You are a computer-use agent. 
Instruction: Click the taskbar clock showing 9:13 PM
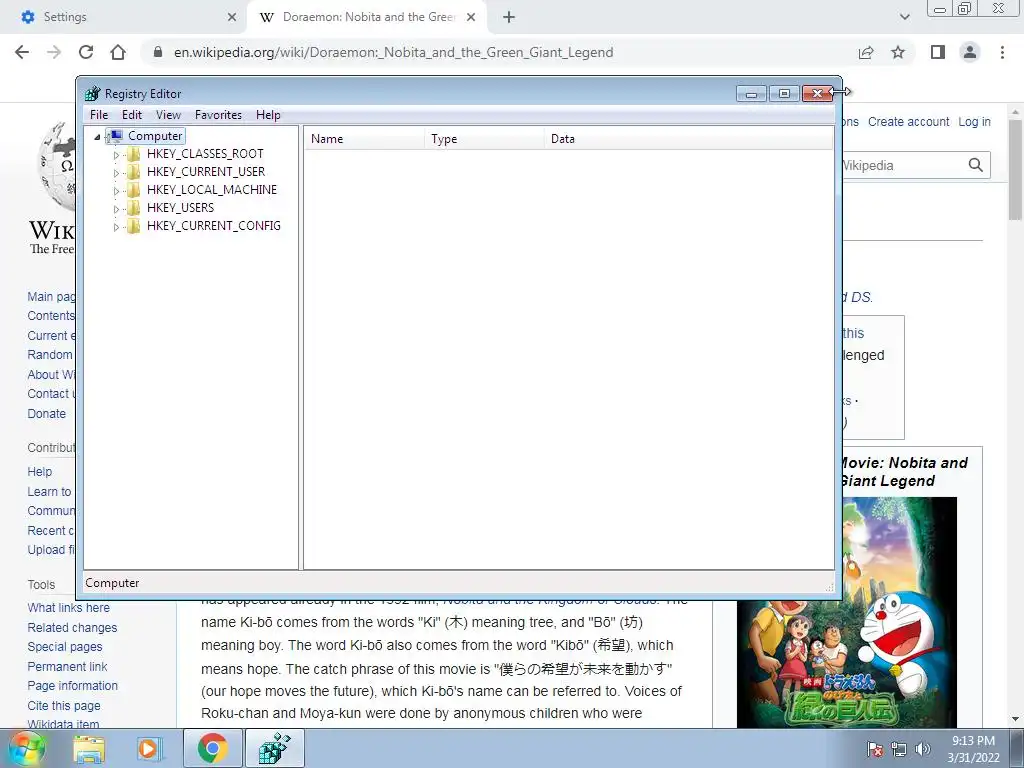pyautogui.click(x=973, y=749)
